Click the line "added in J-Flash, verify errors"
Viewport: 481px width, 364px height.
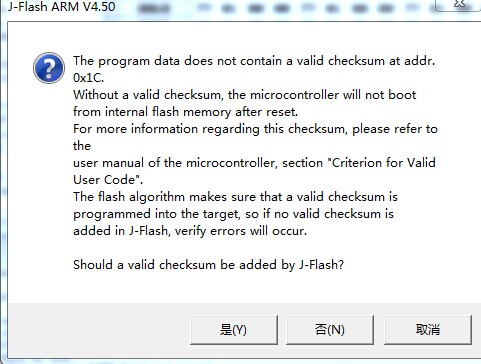pos(190,231)
